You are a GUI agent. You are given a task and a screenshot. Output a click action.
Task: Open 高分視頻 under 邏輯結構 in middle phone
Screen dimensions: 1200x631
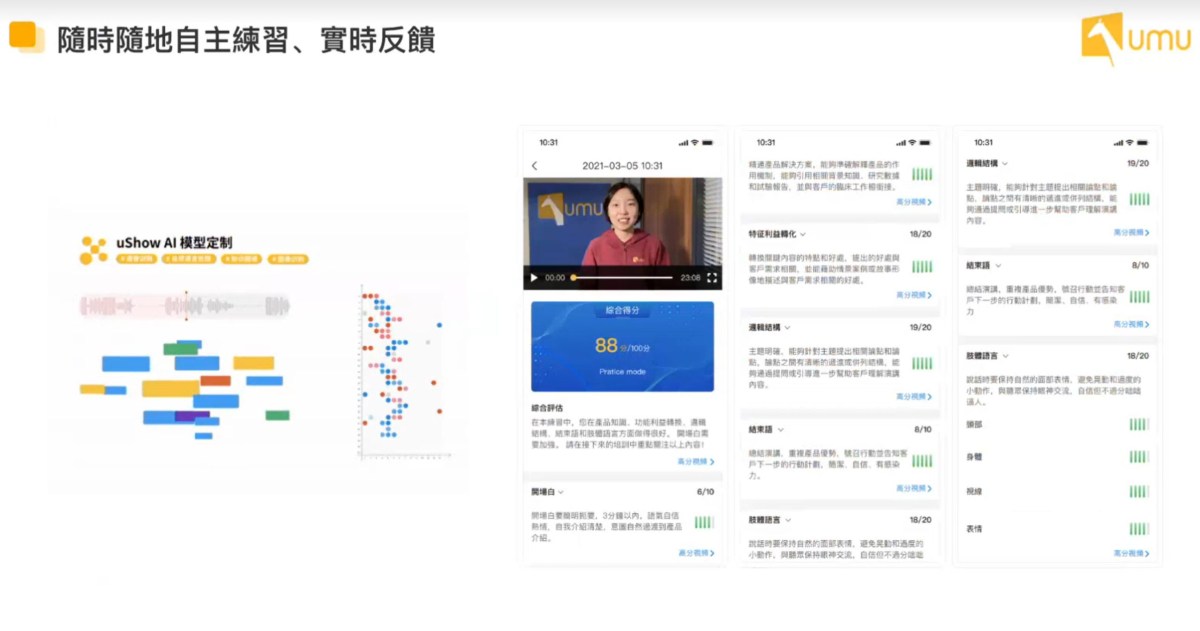[x=914, y=396]
